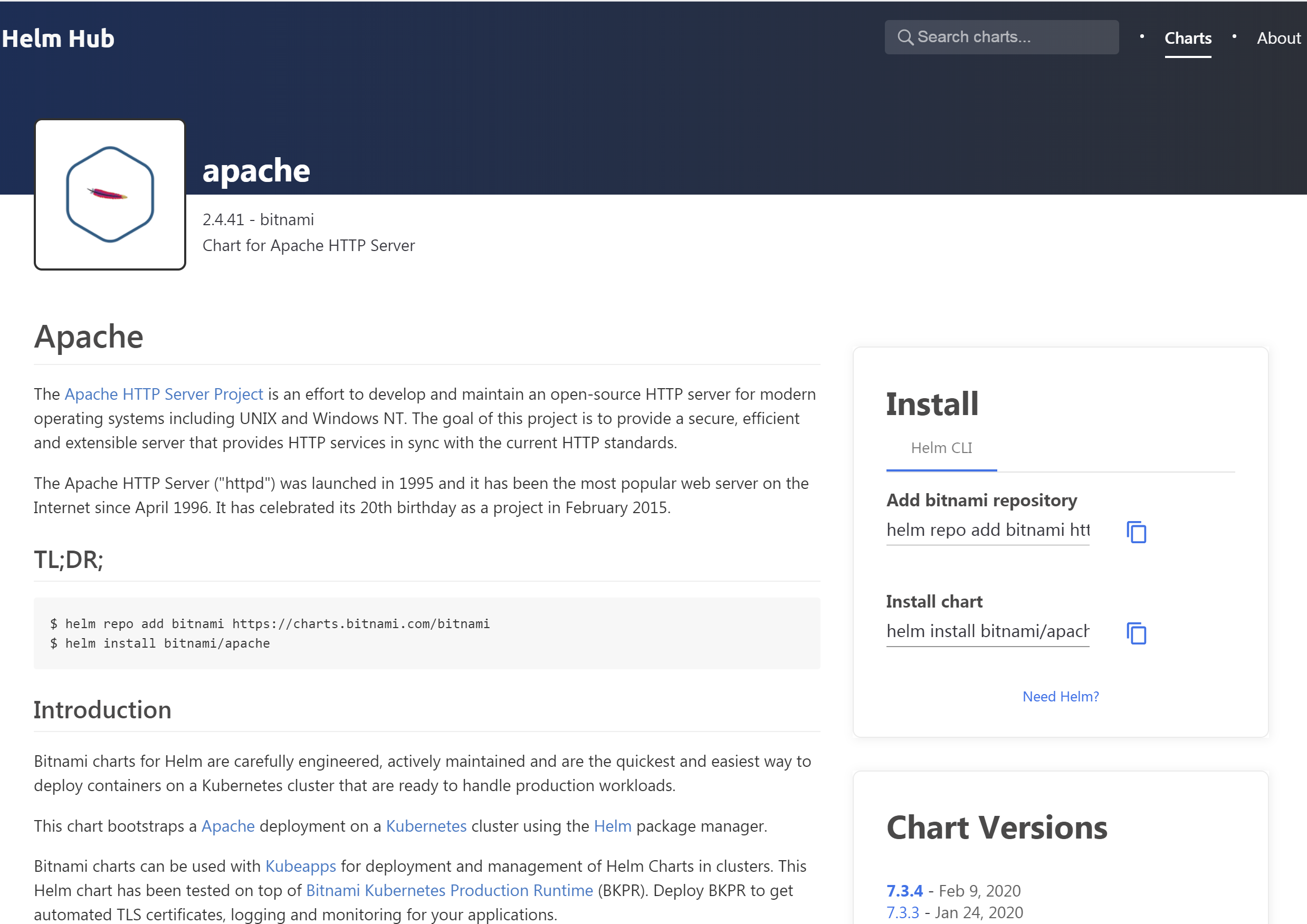Screen dimensions: 1307x924
Task: Open the Kubeapps link
Action: coord(301,866)
